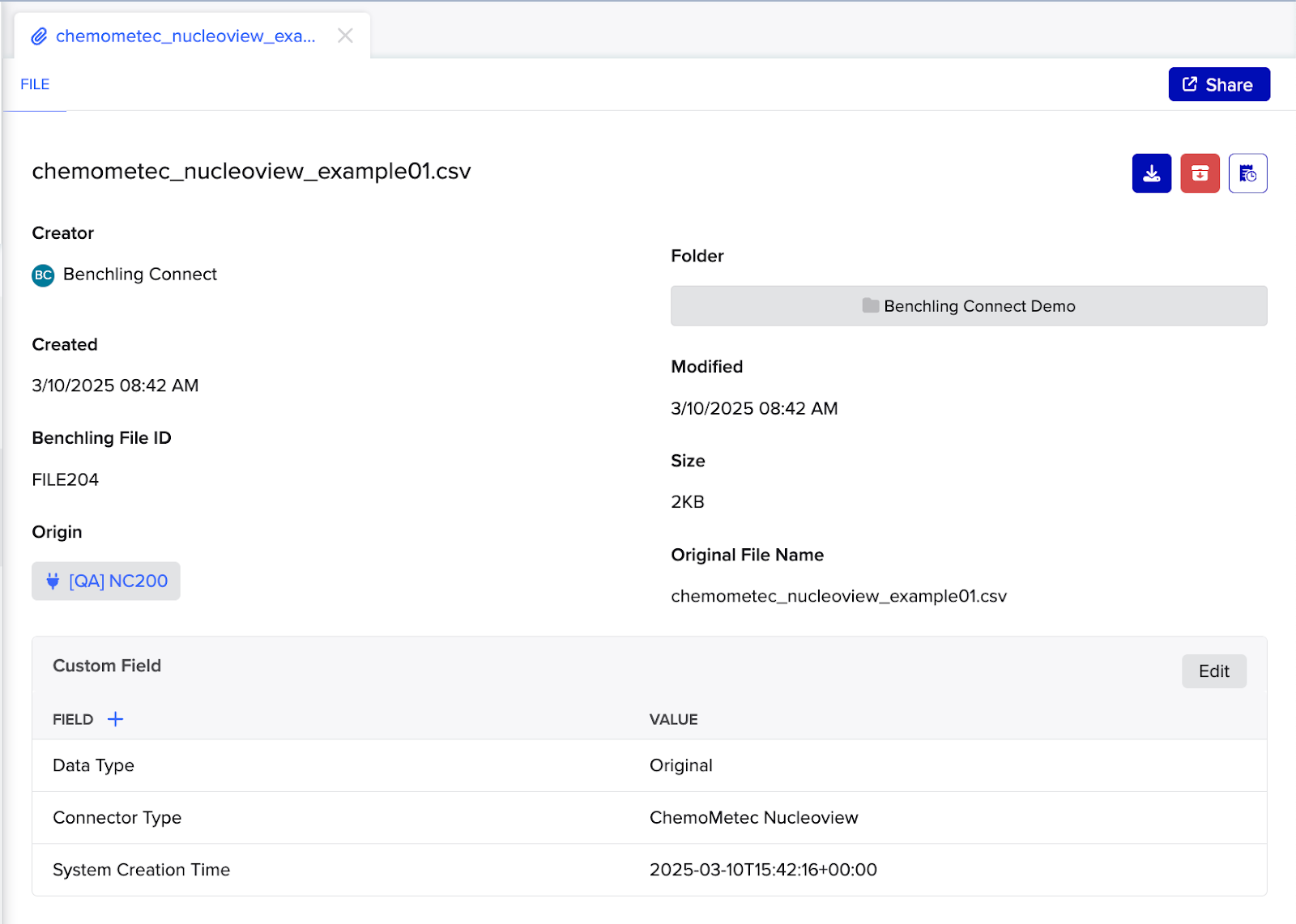The width and height of the screenshot is (1296, 924).
Task: Click the Created date 3/10/2025 08:42 AM
Action: [115, 385]
